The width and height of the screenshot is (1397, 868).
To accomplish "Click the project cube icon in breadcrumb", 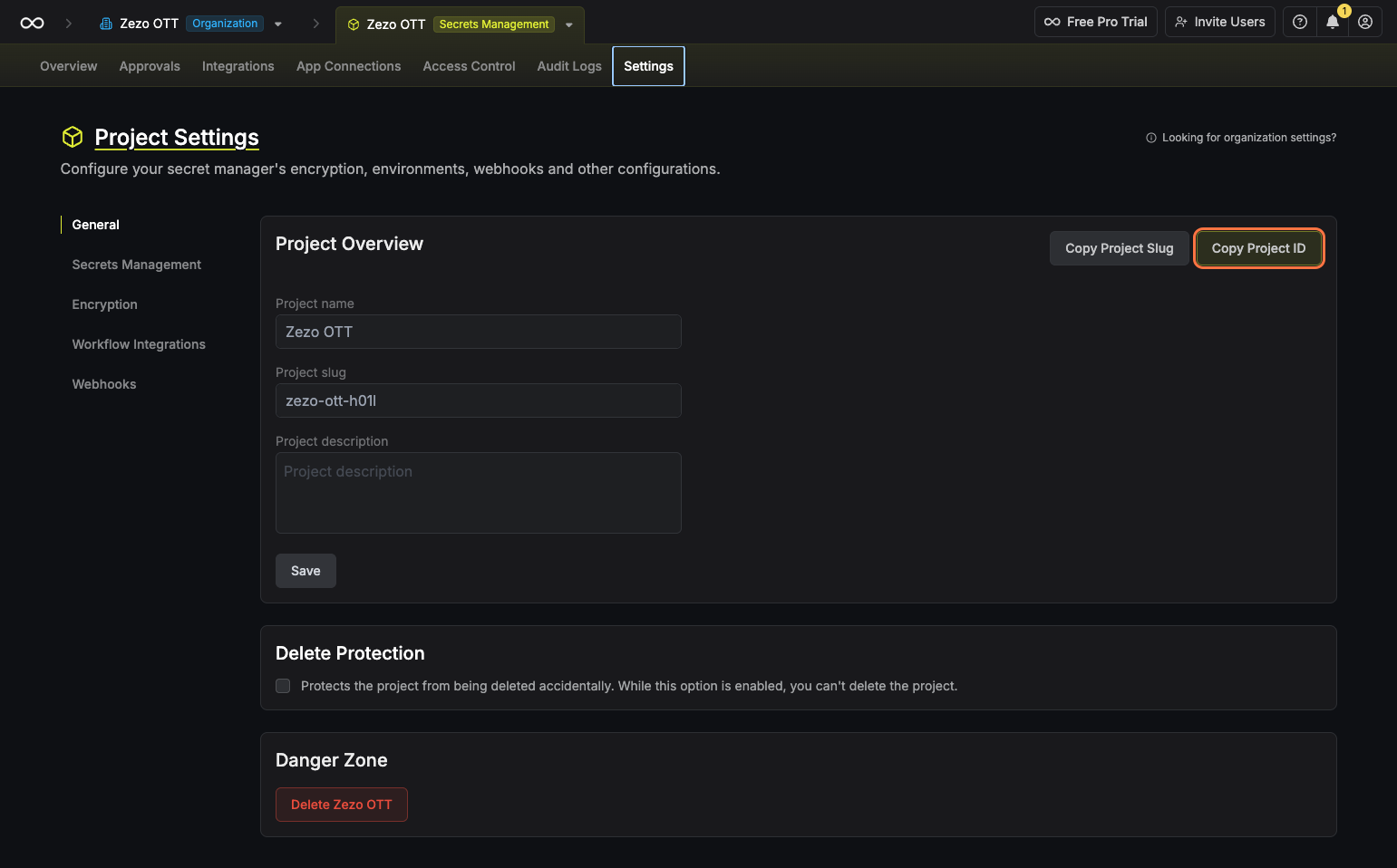I will point(354,24).
